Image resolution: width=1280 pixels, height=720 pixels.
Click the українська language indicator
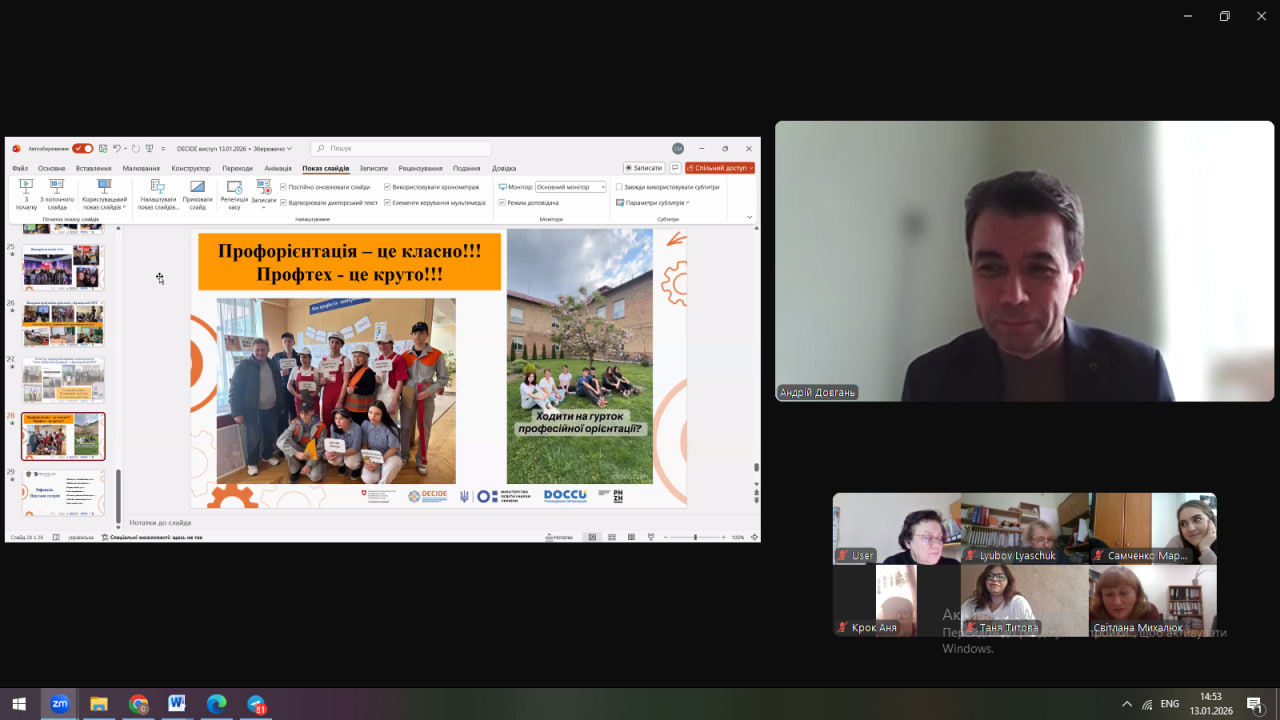81,537
